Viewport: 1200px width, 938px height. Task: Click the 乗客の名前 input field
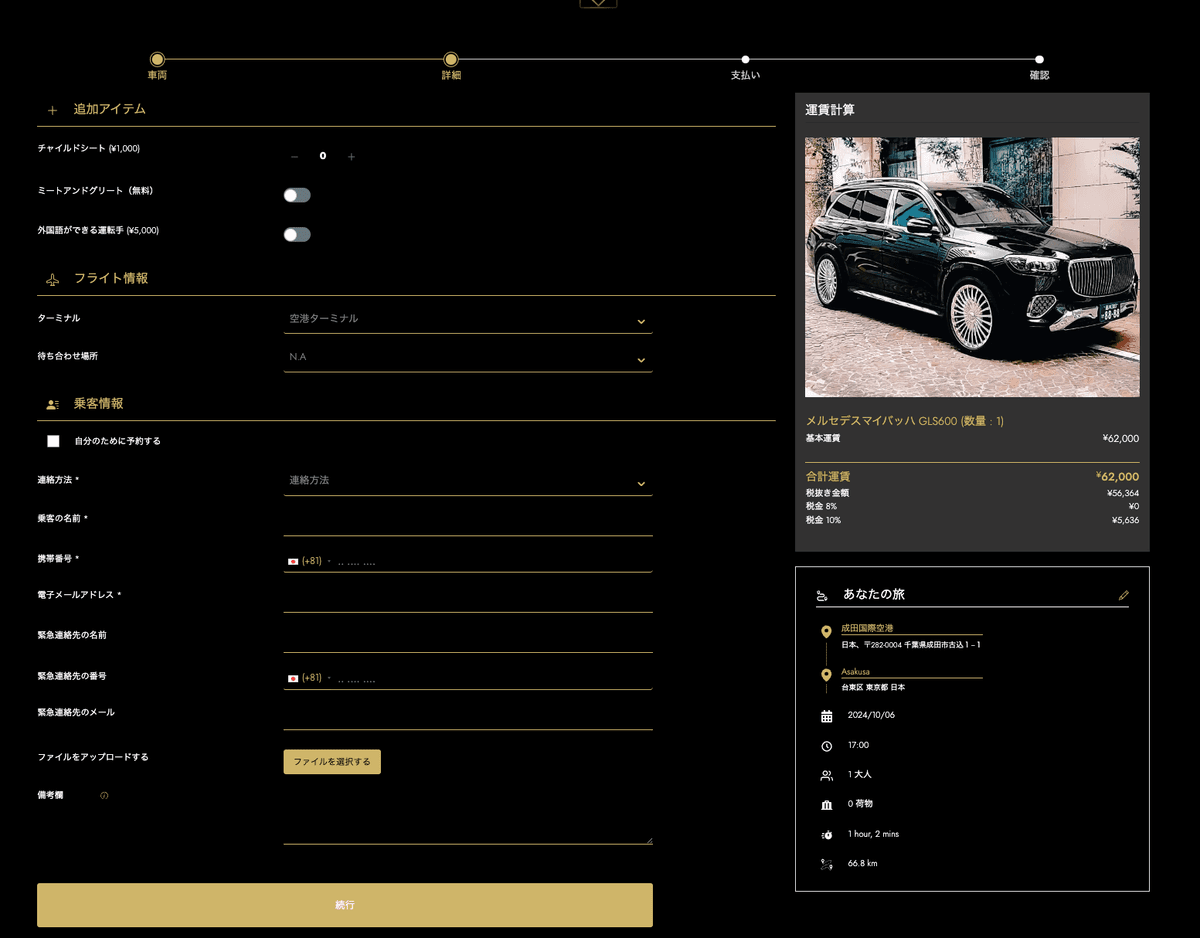(467, 521)
